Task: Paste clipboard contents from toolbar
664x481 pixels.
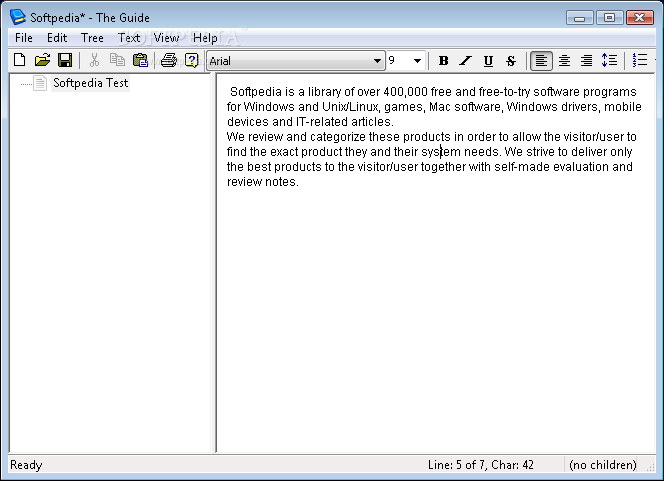Action: point(140,60)
